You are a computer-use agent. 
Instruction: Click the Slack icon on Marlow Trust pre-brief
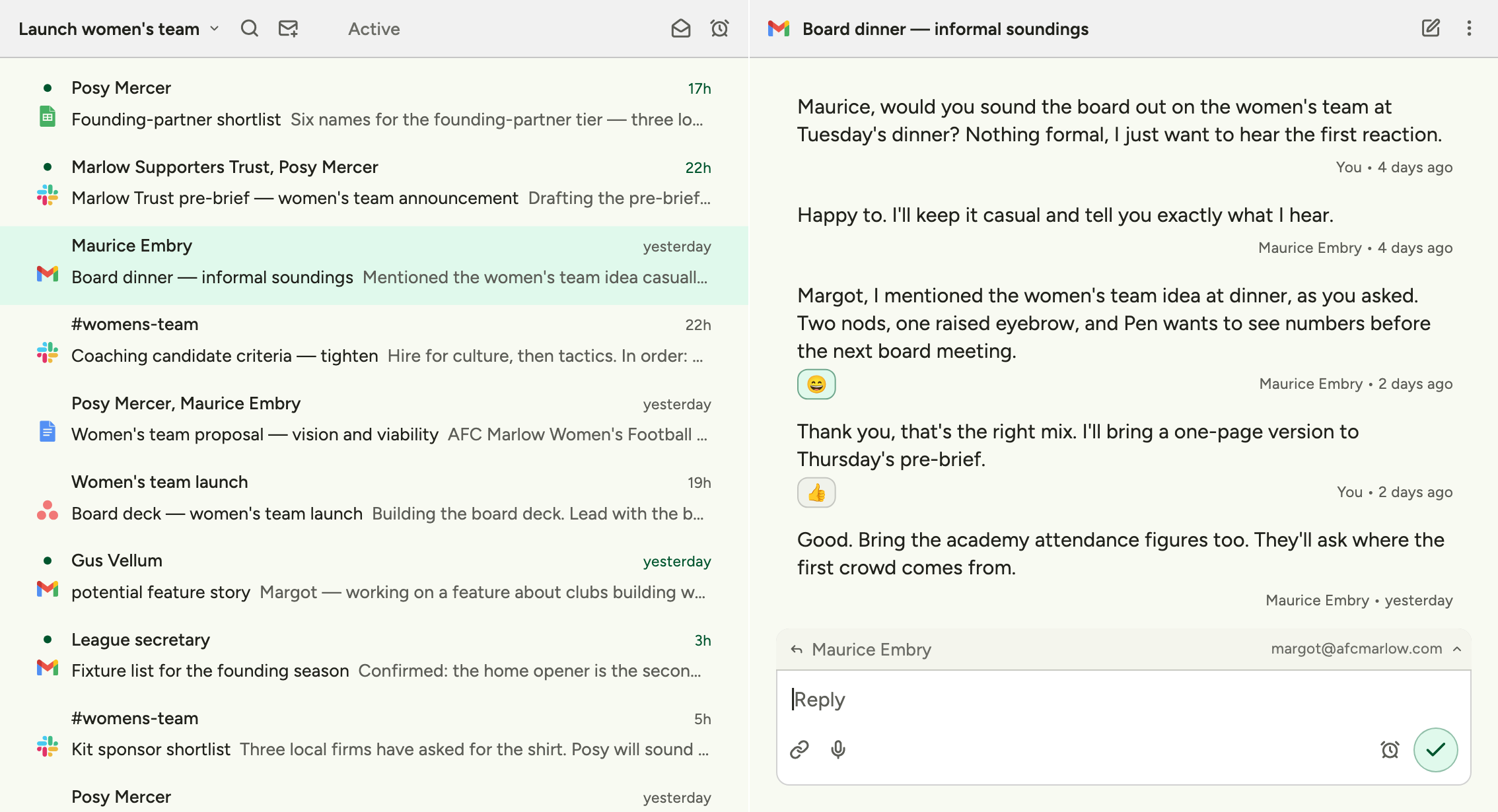tap(48, 195)
